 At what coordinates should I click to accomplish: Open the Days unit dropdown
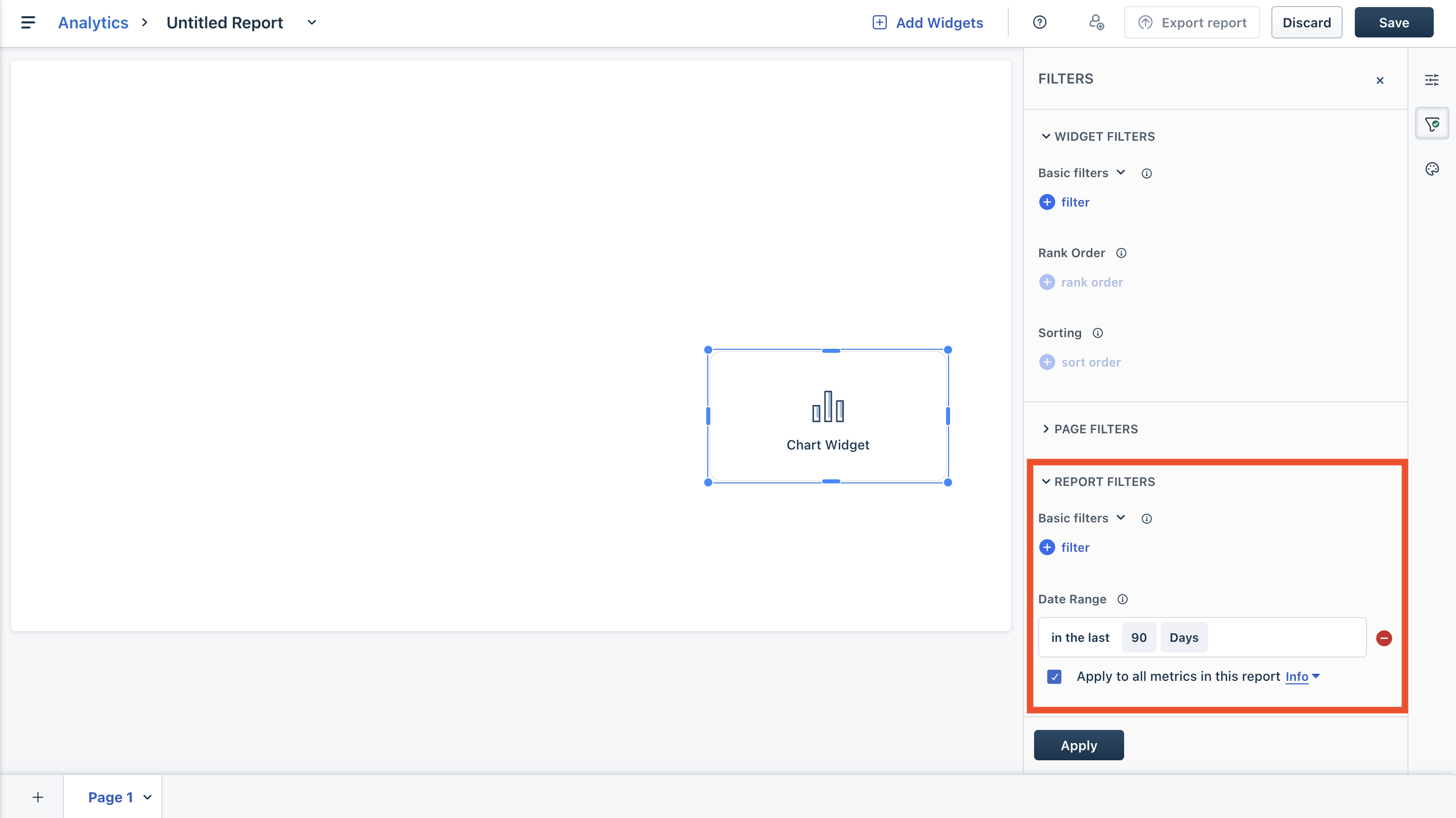1183,637
